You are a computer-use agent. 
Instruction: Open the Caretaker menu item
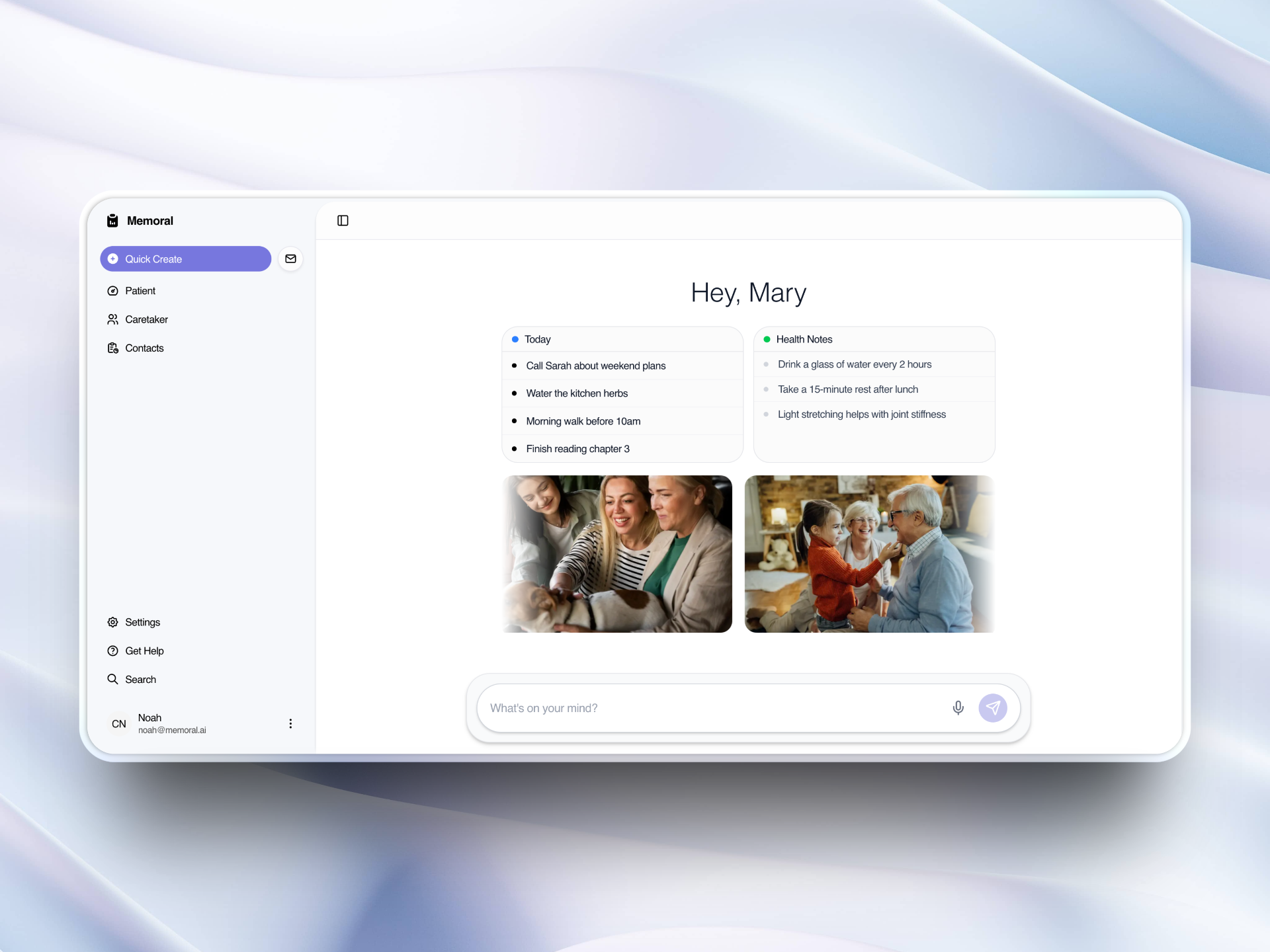tap(146, 319)
